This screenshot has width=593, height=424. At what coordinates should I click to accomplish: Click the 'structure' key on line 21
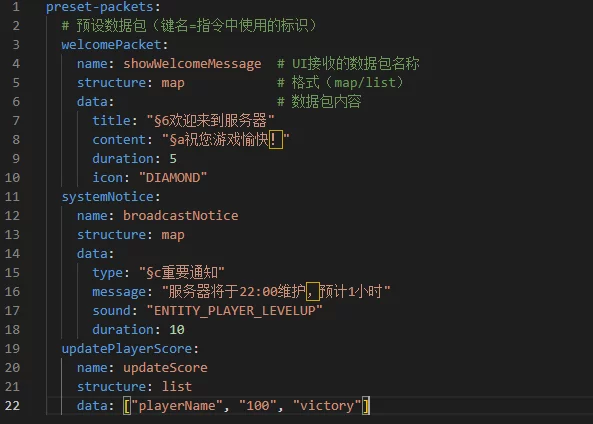pos(112,387)
